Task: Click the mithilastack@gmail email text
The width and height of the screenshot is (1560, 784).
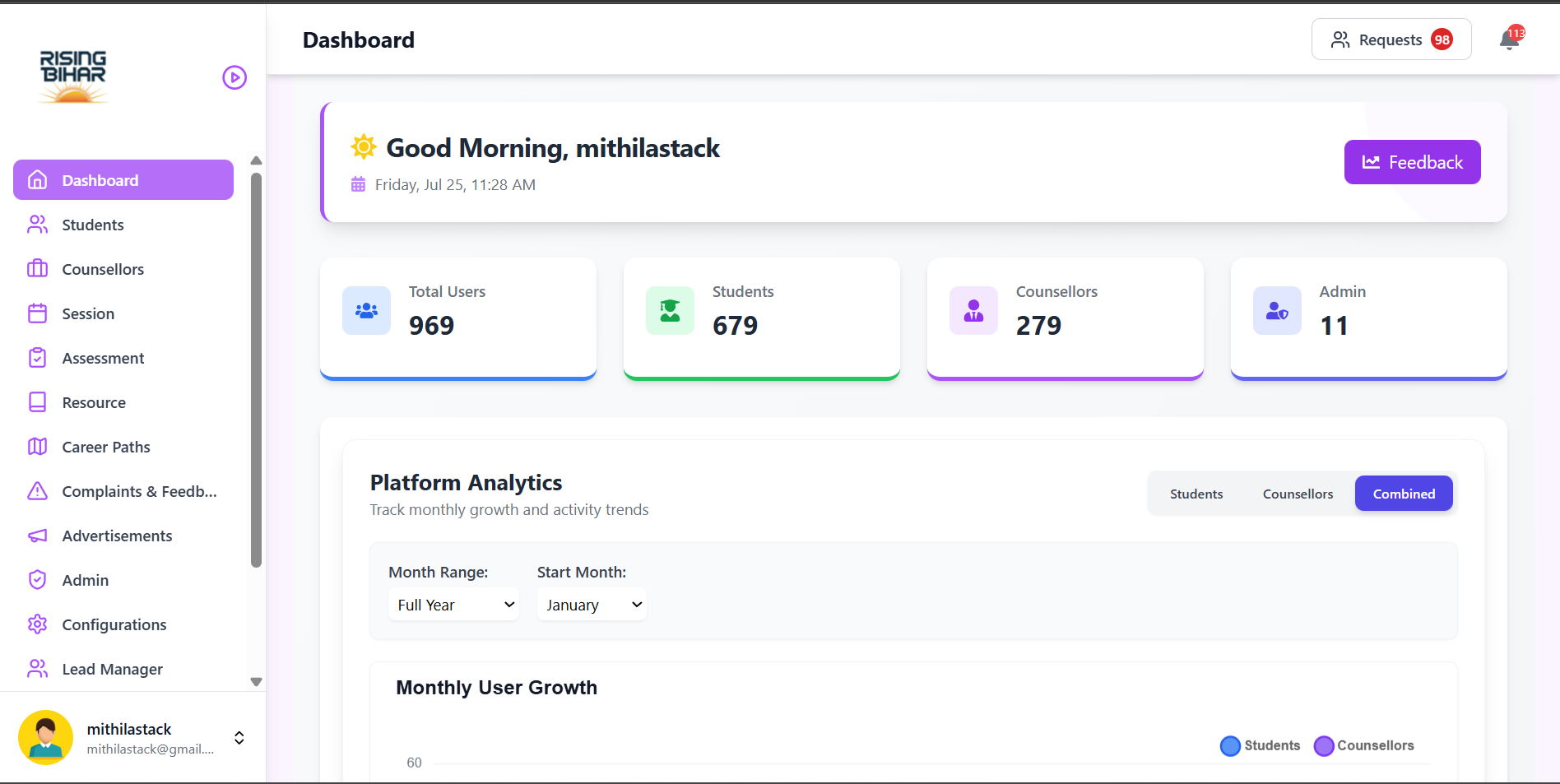Action: tap(151, 749)
